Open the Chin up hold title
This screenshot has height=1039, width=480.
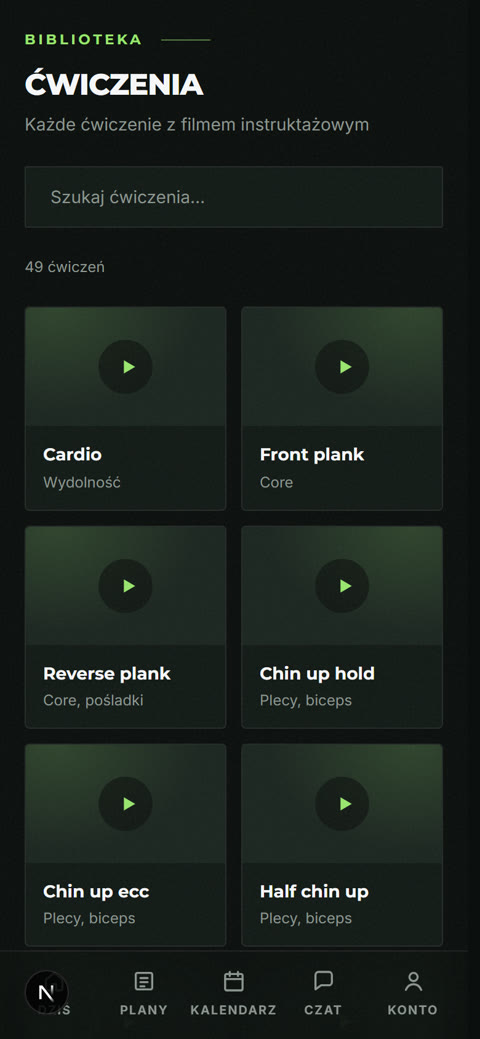(x=317, y=674)
